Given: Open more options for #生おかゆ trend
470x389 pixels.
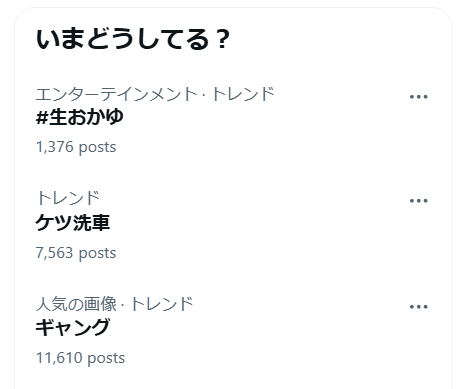Looking at the screenshot, I should pyautogui.click(x=418, y=97).
